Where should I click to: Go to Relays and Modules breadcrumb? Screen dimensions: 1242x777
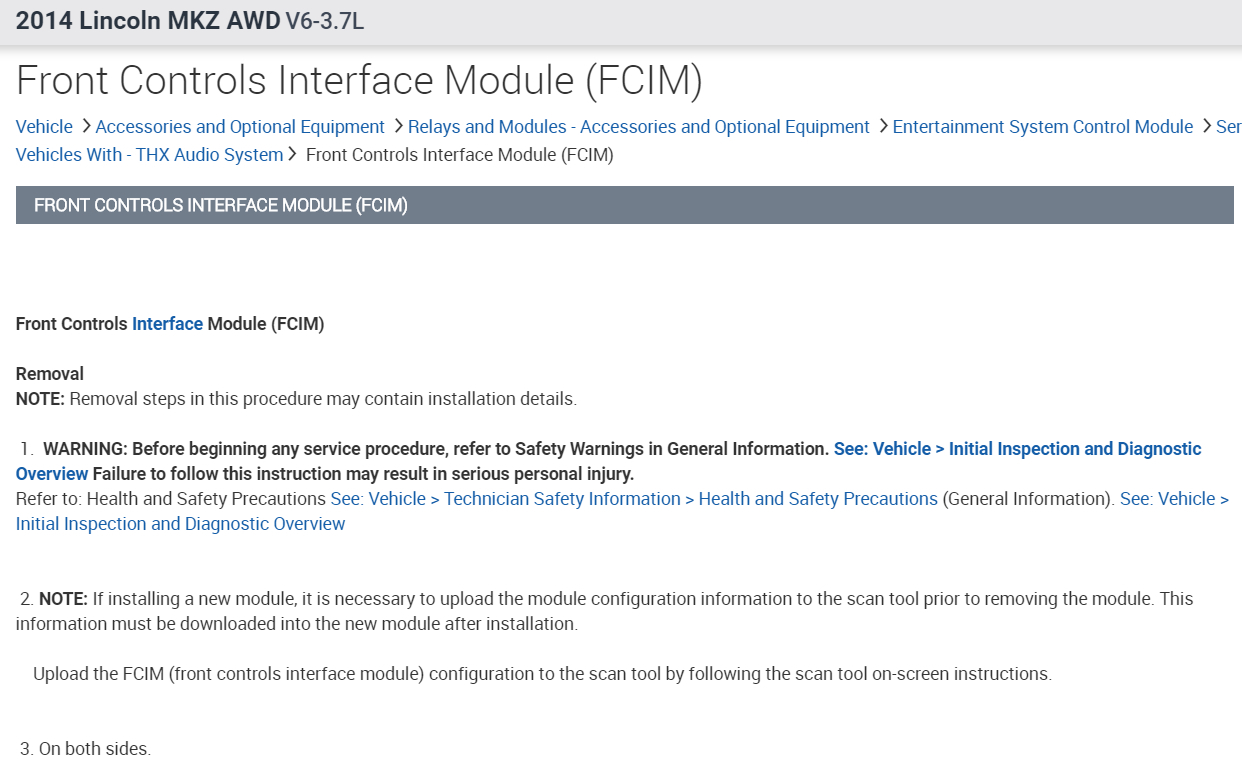pos(639,127)
